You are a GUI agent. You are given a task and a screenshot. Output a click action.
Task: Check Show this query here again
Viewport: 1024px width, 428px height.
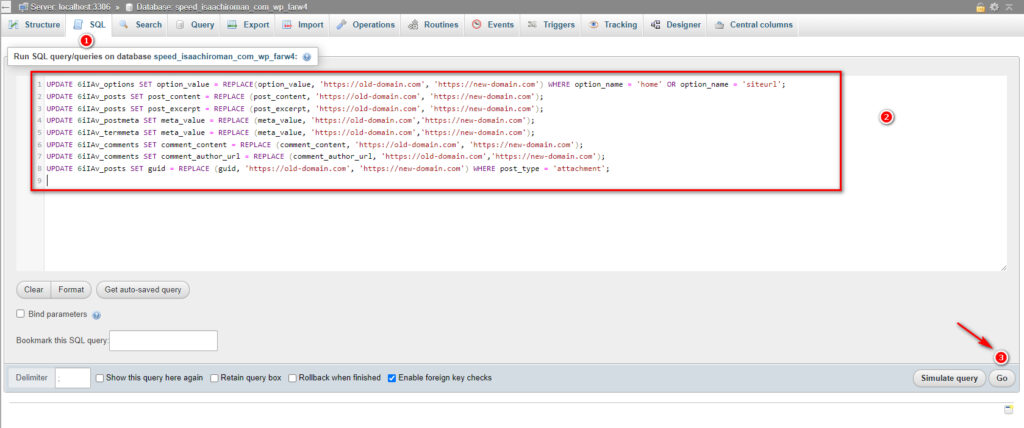(100, 378)
